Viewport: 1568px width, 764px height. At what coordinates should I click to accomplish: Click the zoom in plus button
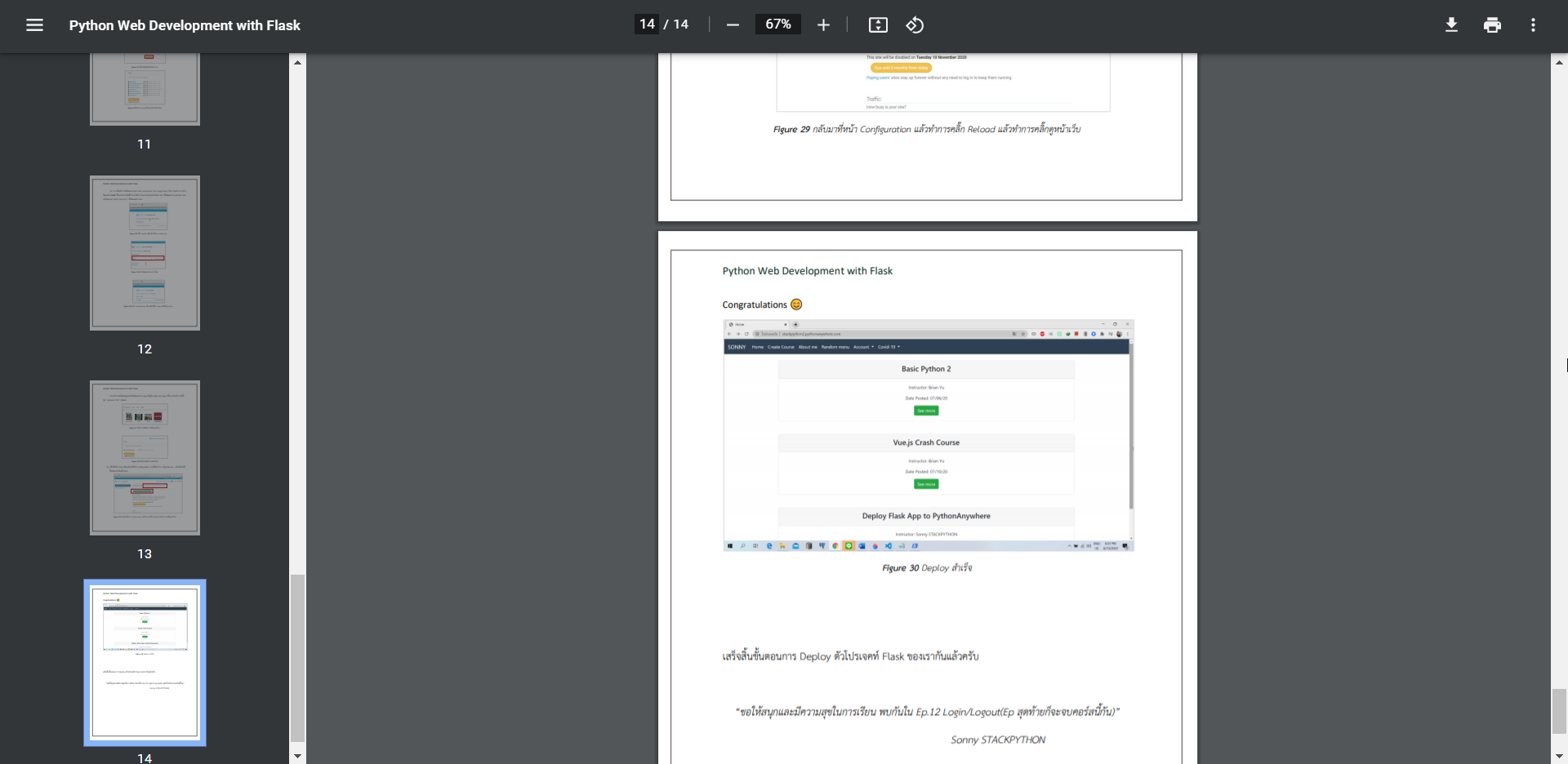click(x=823, y=25)
